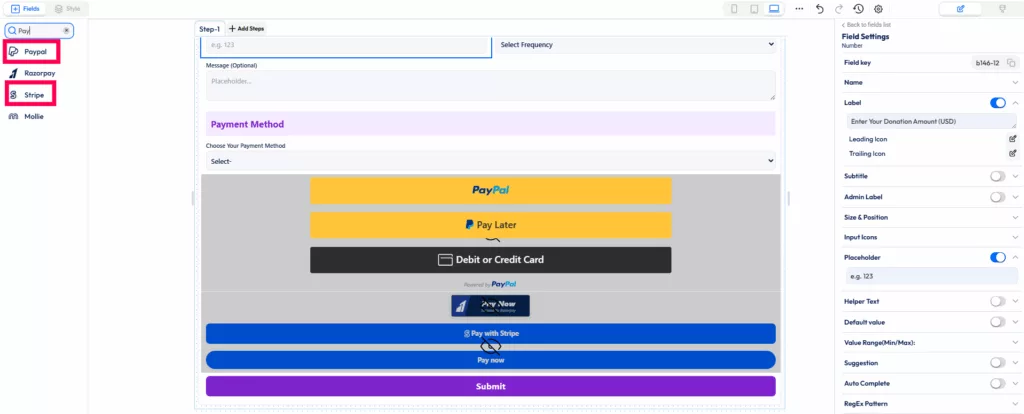Select the mobile device preview icon

click(x=735, y=9)
